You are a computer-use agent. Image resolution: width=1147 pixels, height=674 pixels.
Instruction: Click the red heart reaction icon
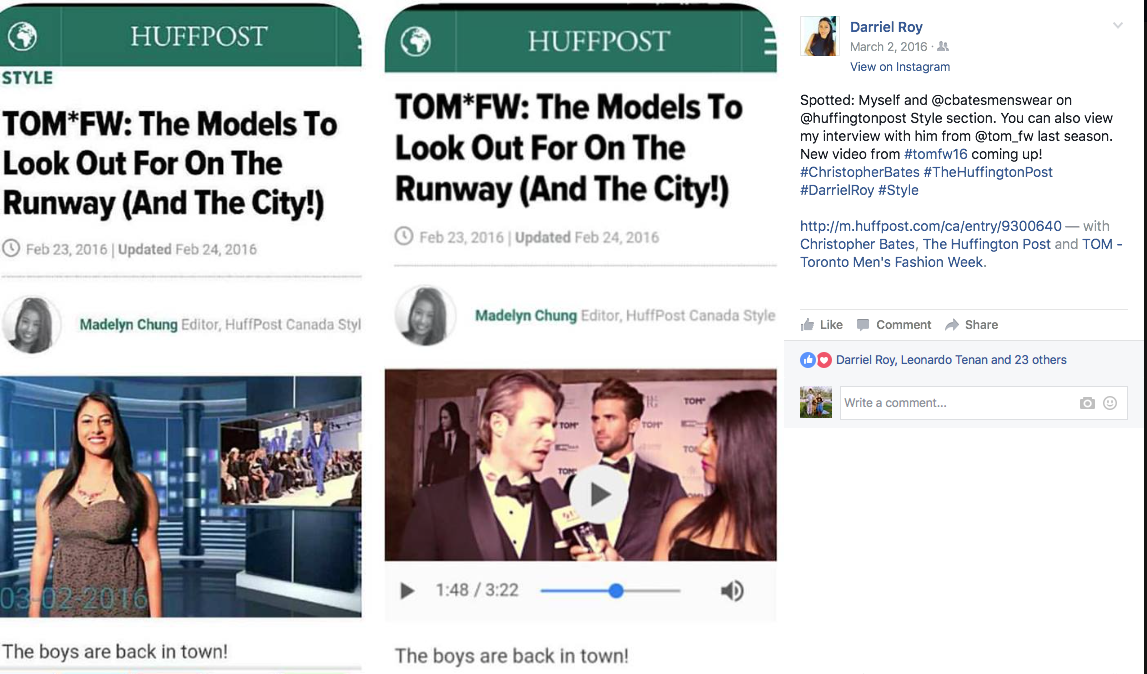[824, 360]
